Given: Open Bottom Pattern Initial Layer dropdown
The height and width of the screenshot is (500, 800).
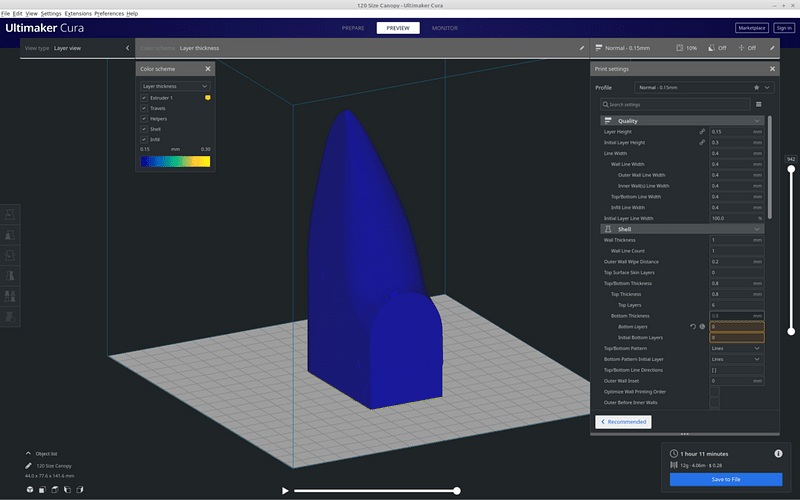Looking at the screenshot, I should [737, 359].
